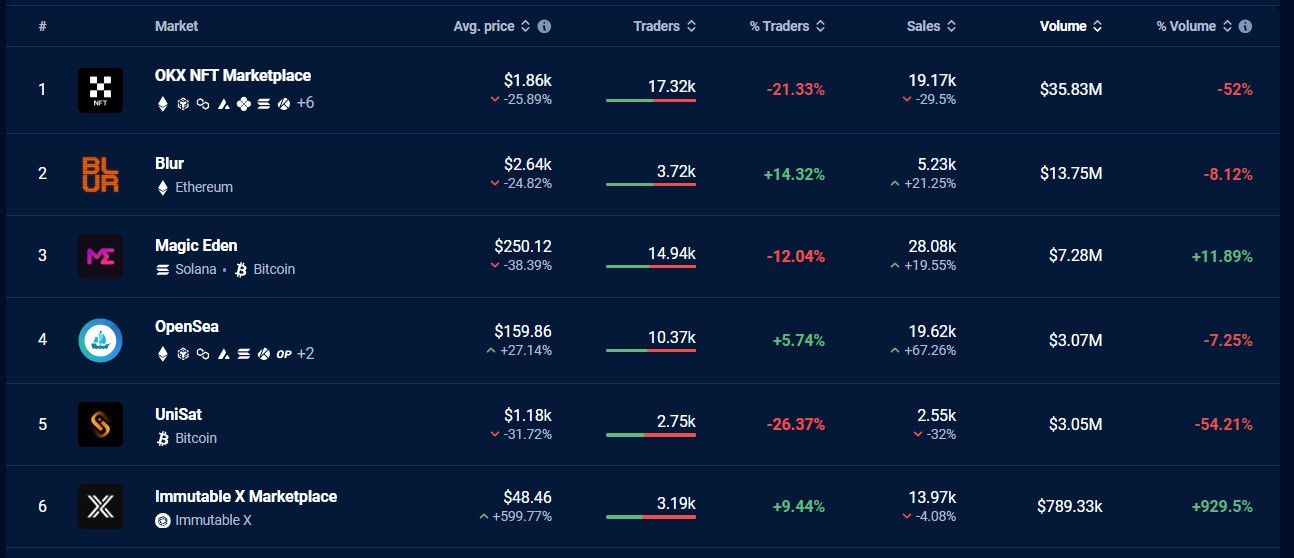Click the % Volume info icon
1294x558 pixels.
point(1245,27)
